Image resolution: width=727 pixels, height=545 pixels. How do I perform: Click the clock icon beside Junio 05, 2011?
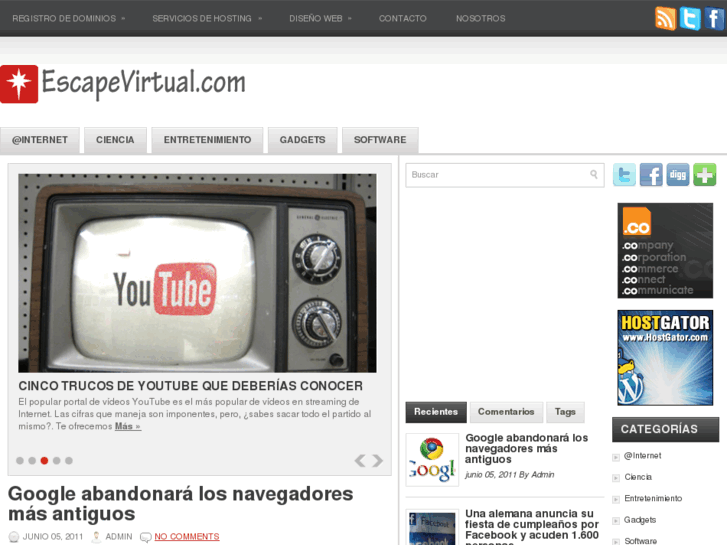click(14, 537)
